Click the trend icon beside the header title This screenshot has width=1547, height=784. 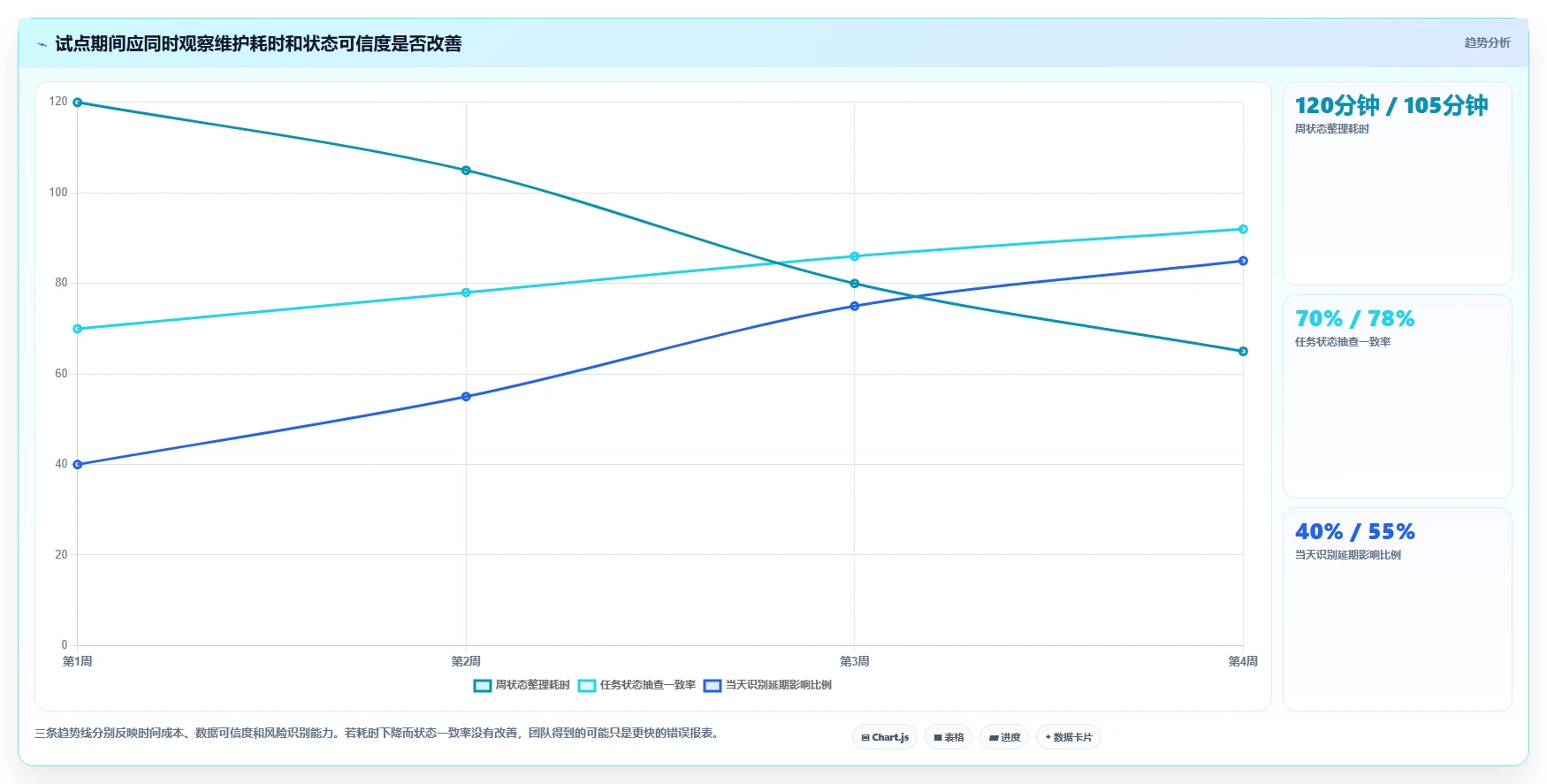42,44
